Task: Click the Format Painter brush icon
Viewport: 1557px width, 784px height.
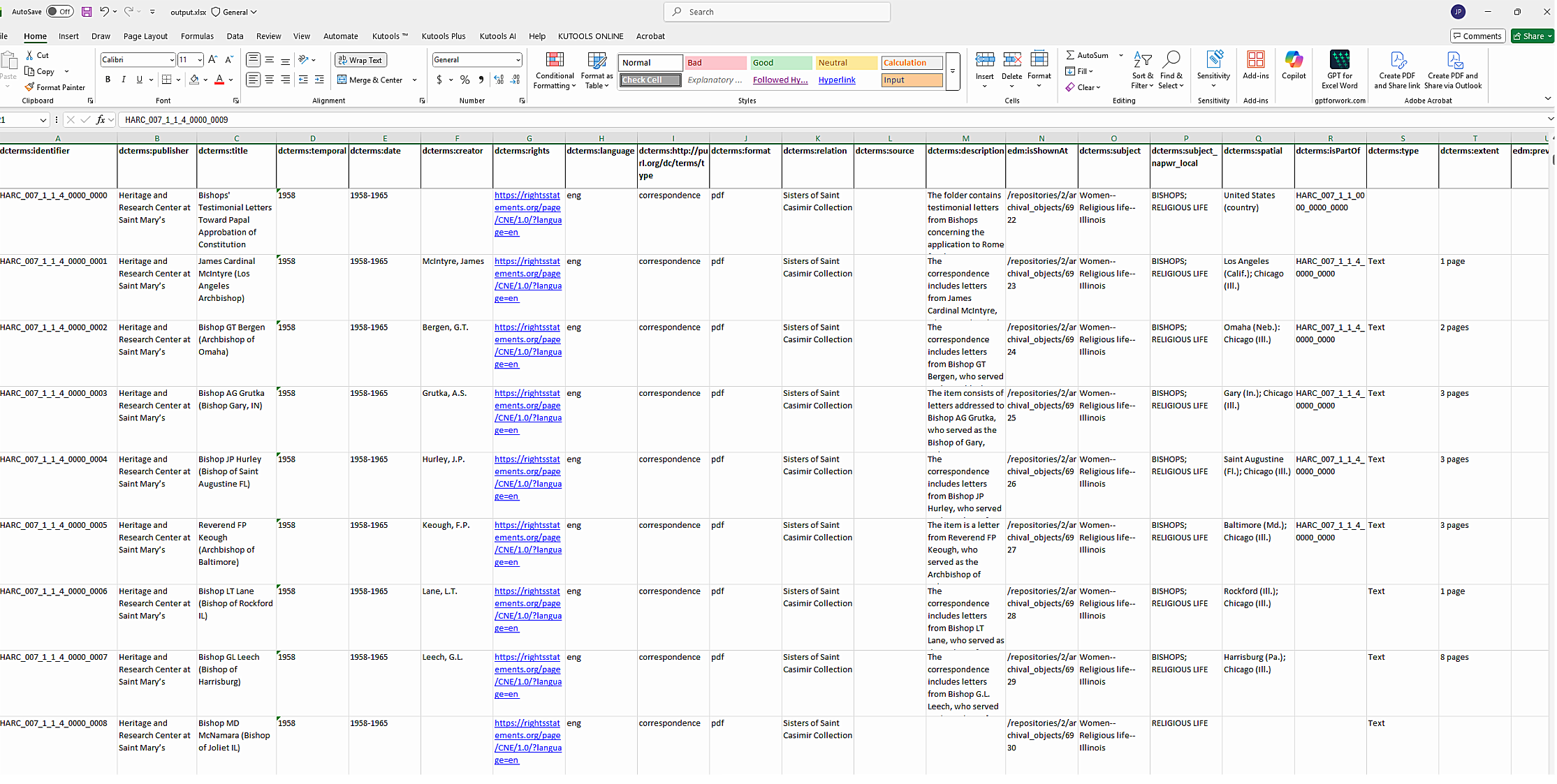Action: coord(29,87)
